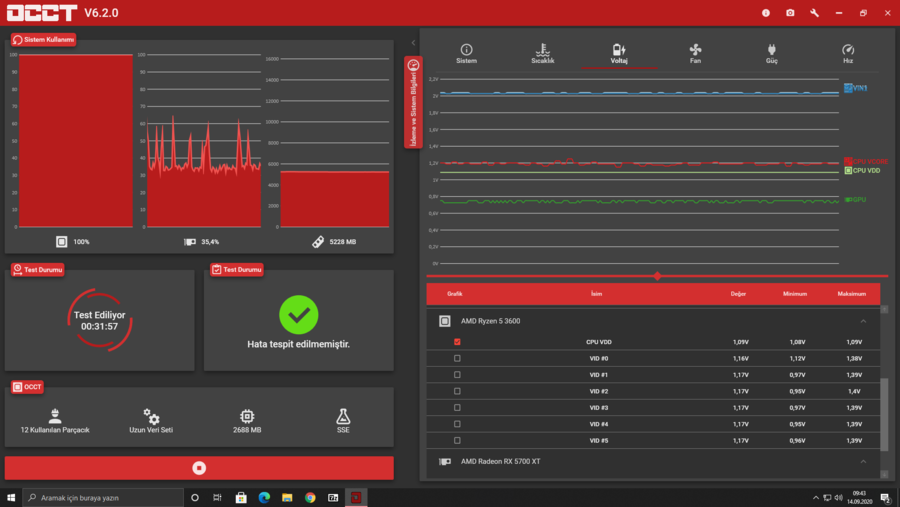Click the VIN1 legend swatch

(x=848, y=88)
